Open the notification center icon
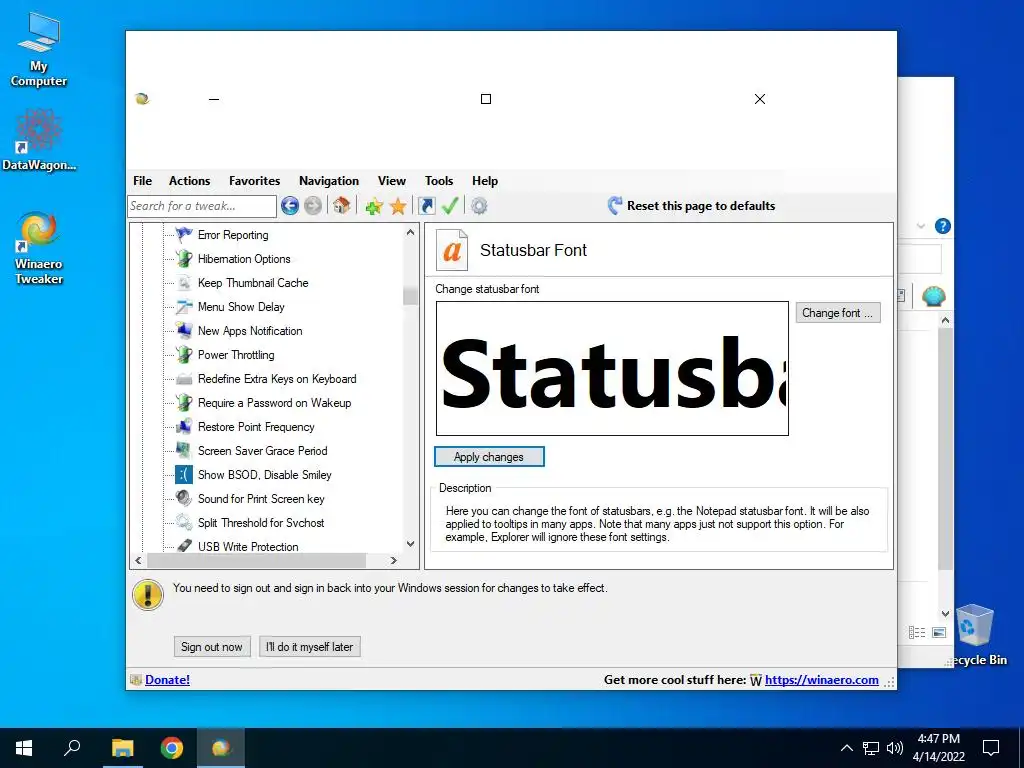 (991, 748)
